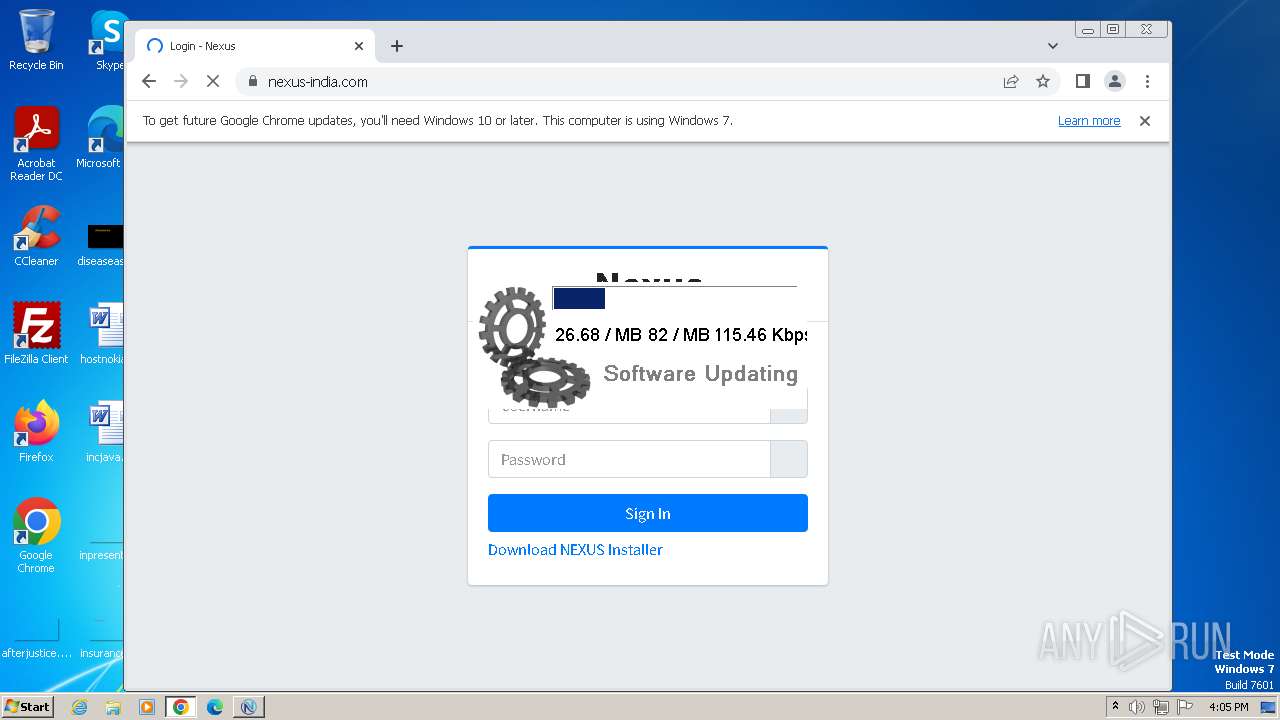
Task: Open the FileZilla Client shortcut
Action: click(36, 334)
